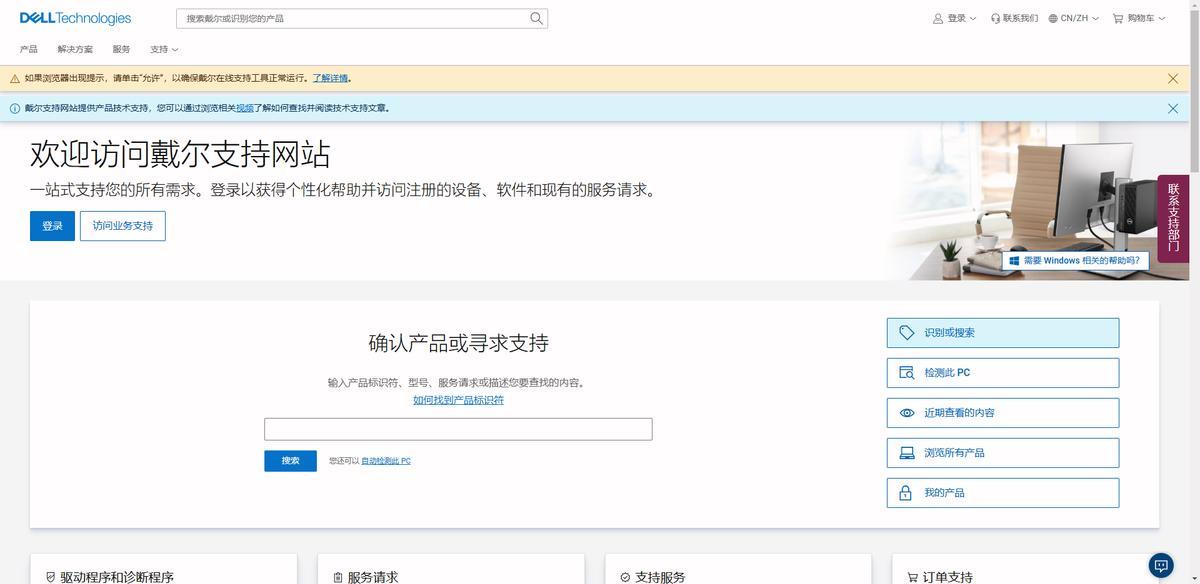Viewport: 1200px width, 584px height.
Task: Click the Dell Technologies logo
Action: tap(75, 18)
